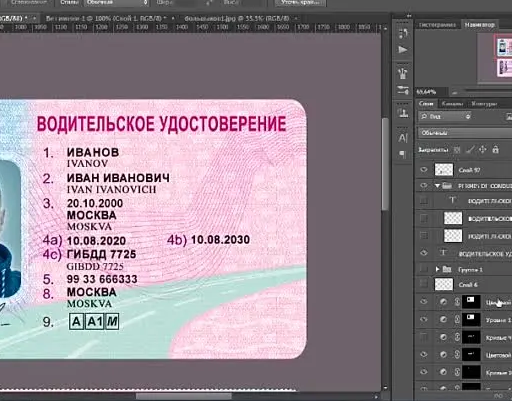Switch to the Слои tab

tap(426, 104)
